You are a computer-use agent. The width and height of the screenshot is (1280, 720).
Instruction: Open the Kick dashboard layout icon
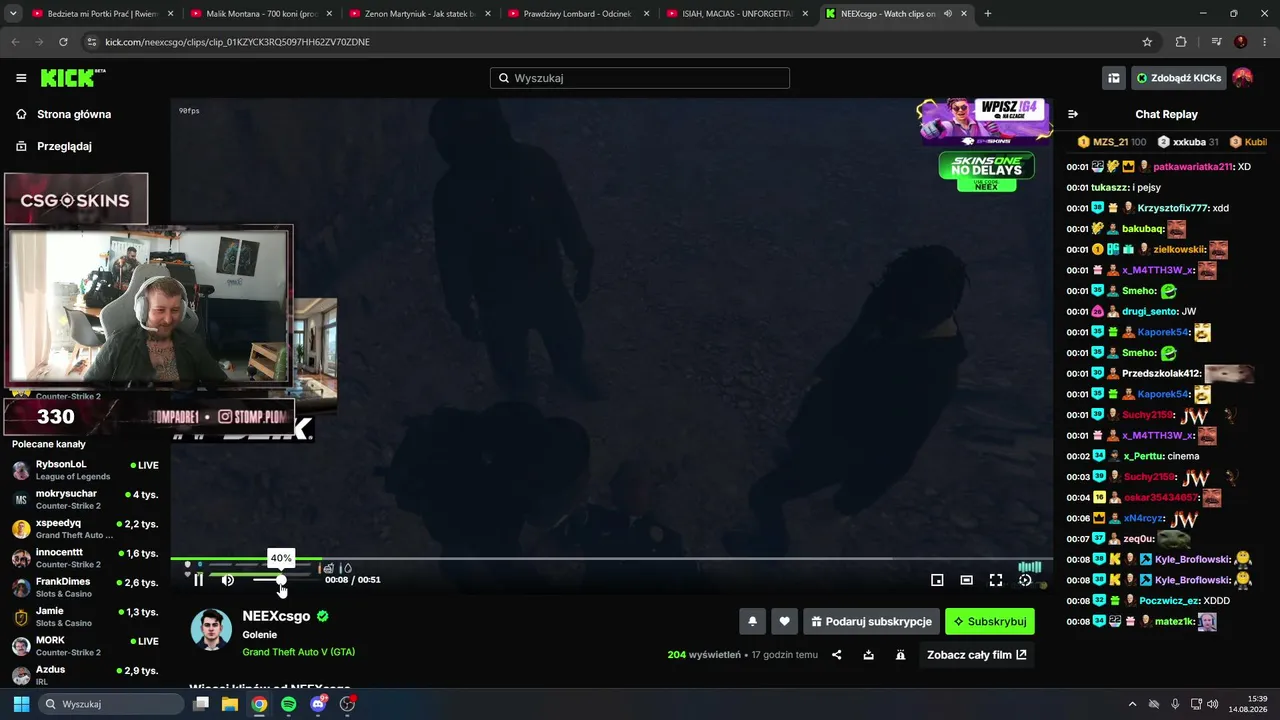click(1113, 78)
